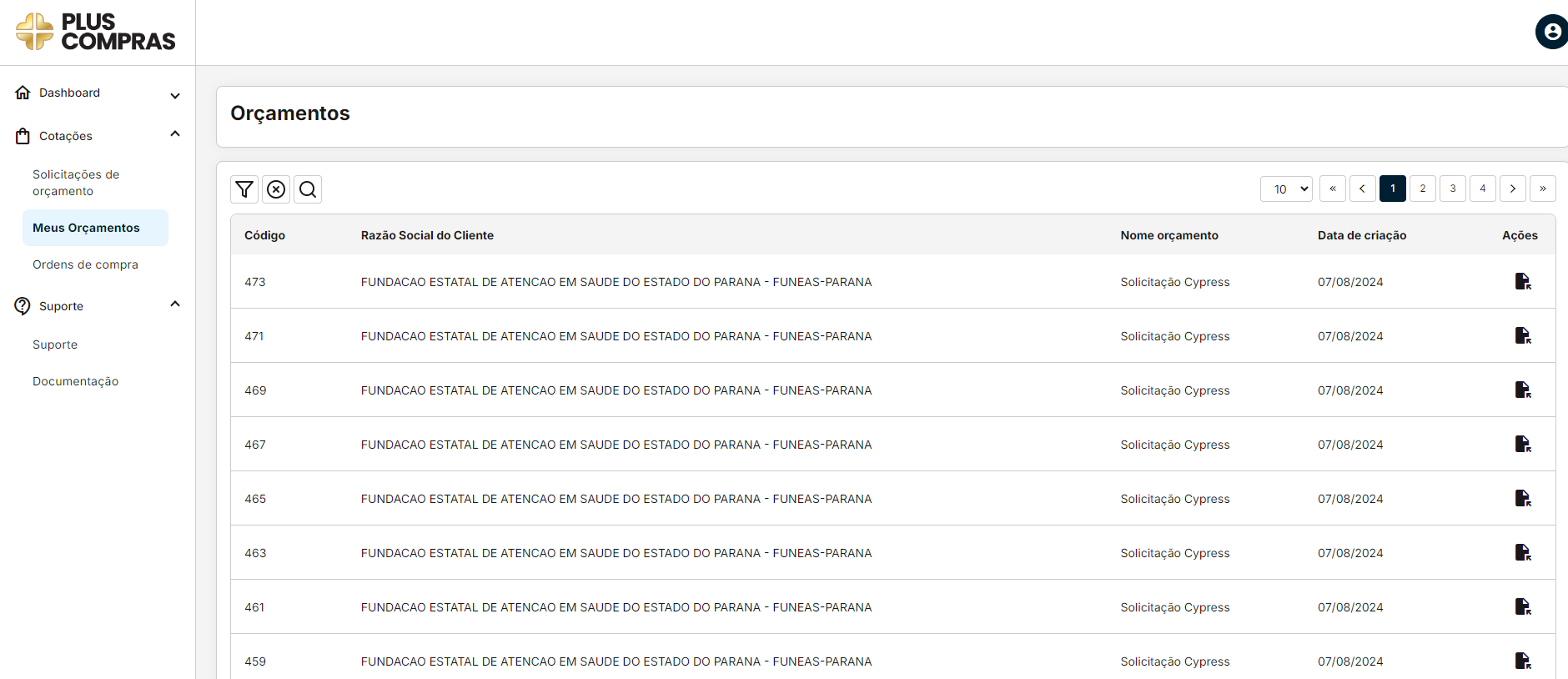
Task: Collapse the Suporte menu section
Action: pos(175,304)
